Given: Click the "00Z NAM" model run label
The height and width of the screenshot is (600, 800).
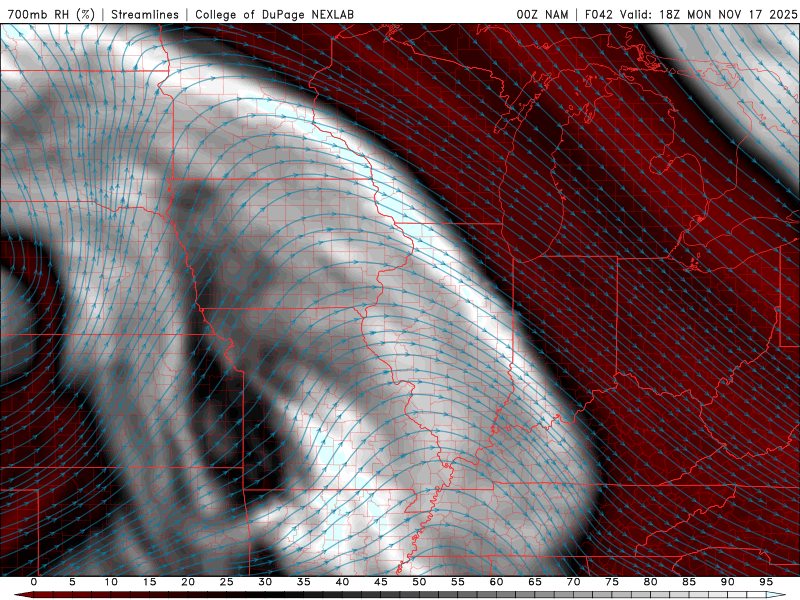Looking at the screenshot, I should click(x=542, y=14).
